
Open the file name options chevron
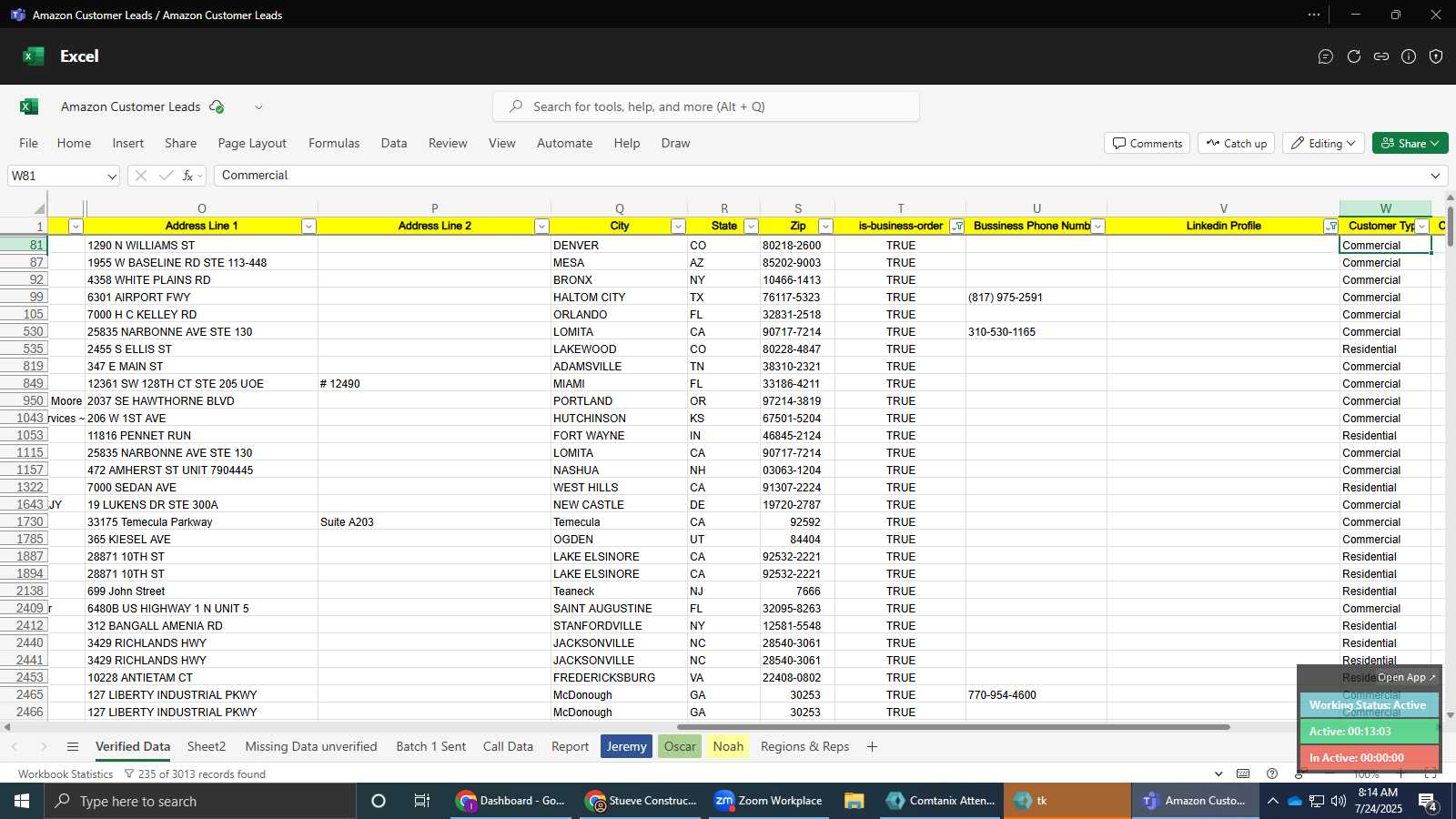pyautogui.click(x=258, y=106)
